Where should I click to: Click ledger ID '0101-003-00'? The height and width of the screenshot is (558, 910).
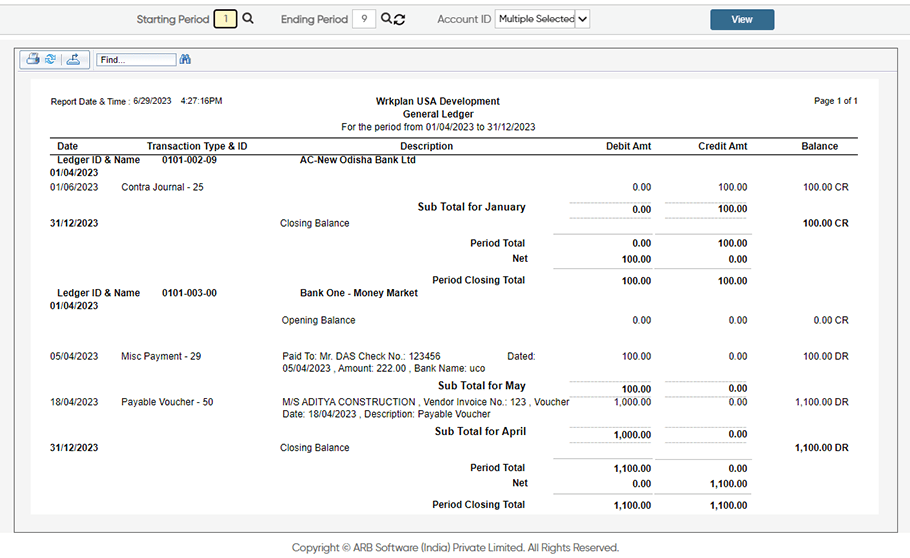click(189, 293)
